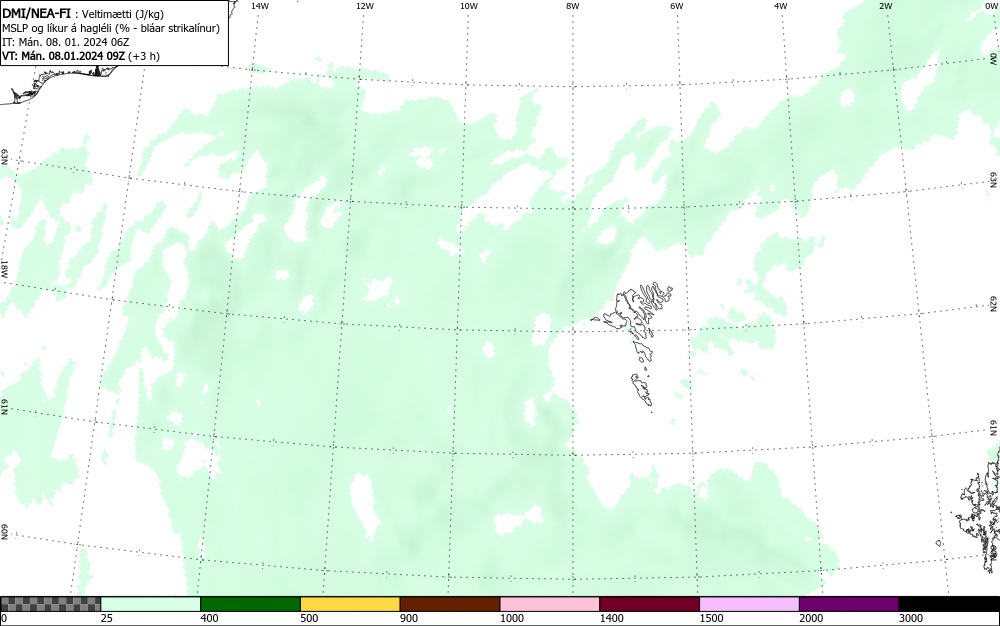Click the Veltimætti (J/kg) label
1000x626 pixels.
pyautogui.click(x=123, y=14)
